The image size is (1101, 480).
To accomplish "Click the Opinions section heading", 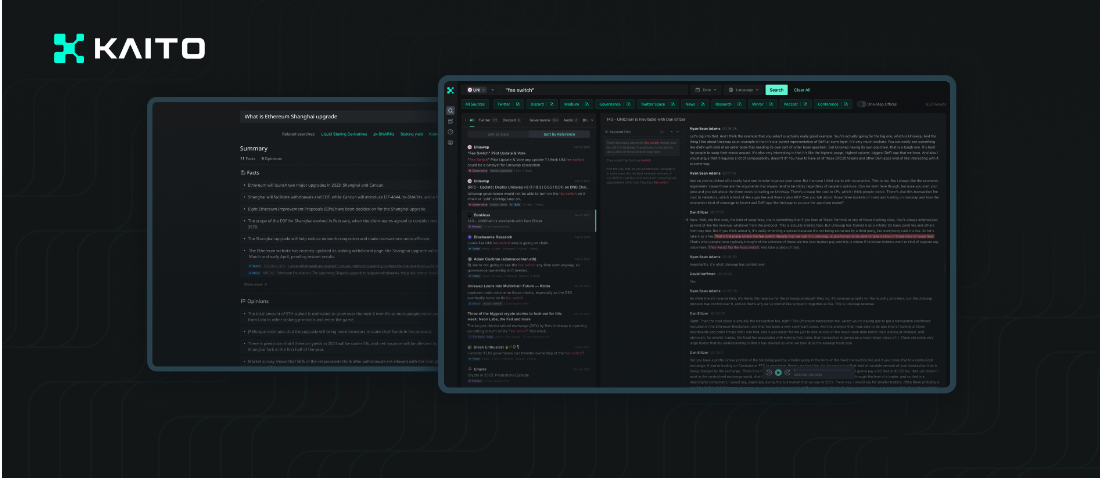I will point(254,300).
